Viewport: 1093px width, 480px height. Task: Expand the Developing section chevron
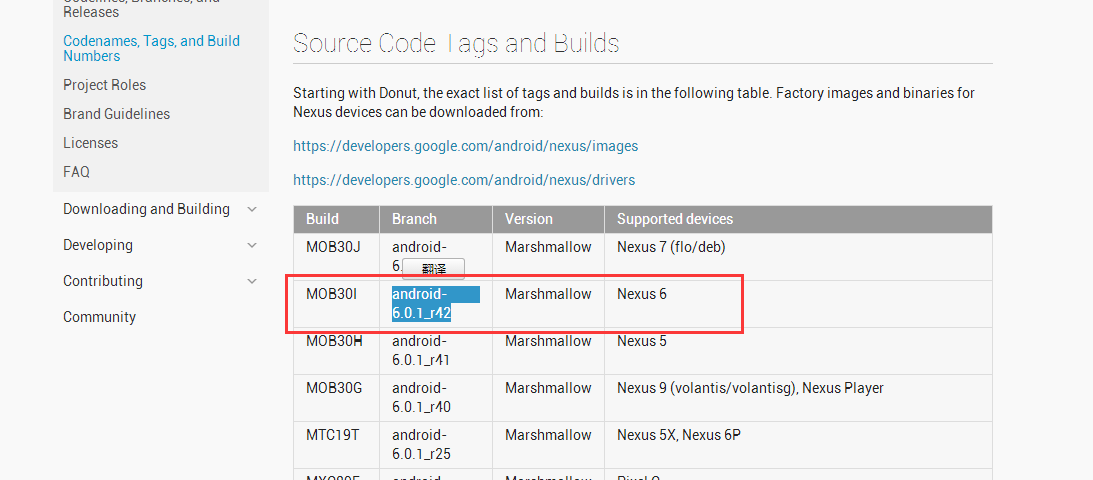(x=252, y=245)
